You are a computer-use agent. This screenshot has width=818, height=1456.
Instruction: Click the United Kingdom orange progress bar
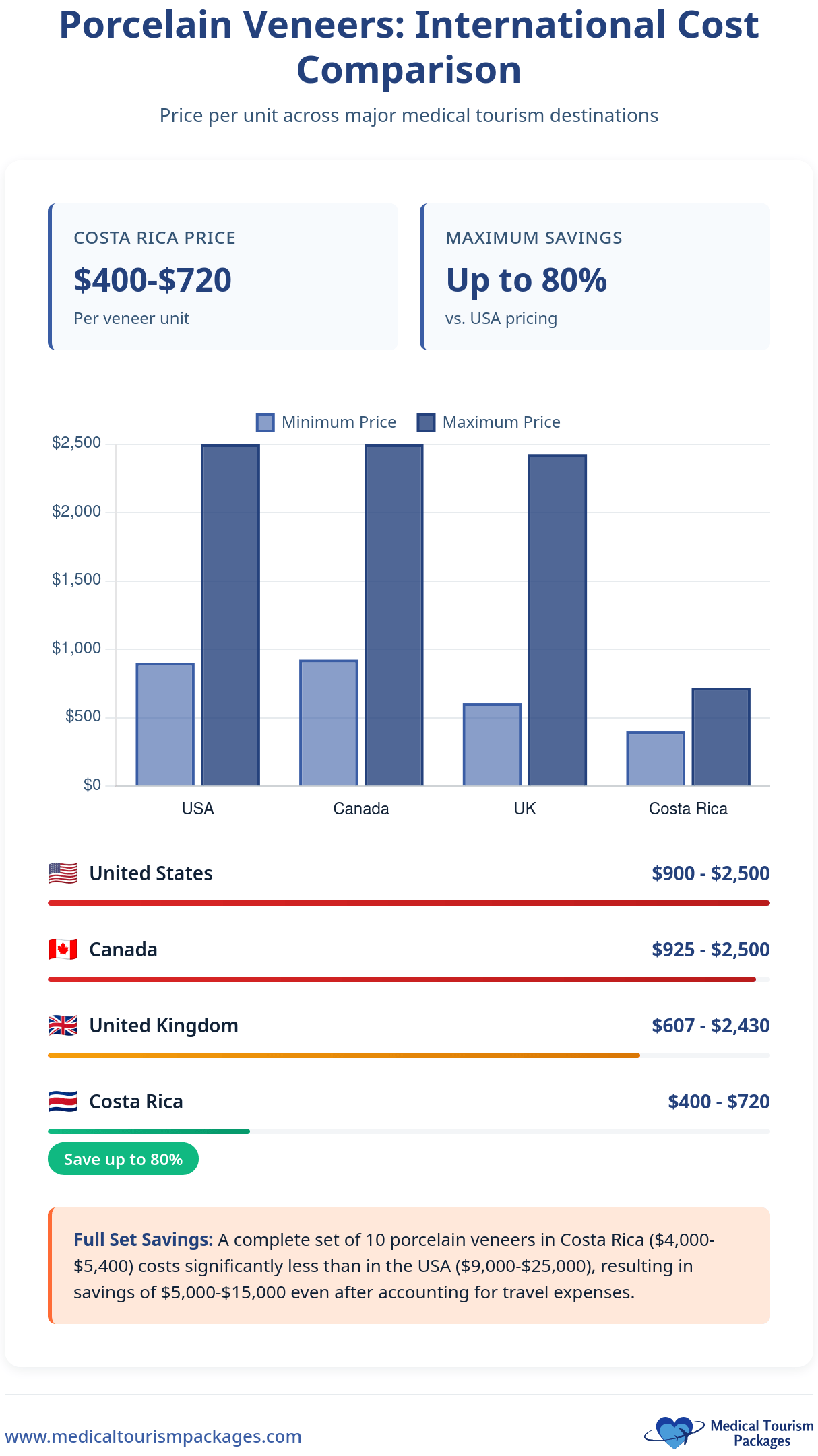(x=344, y=1055)
